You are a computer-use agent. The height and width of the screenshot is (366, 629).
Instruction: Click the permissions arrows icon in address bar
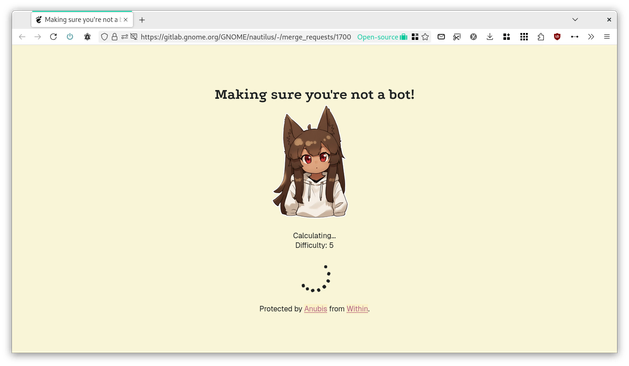[x=124, y=37]
